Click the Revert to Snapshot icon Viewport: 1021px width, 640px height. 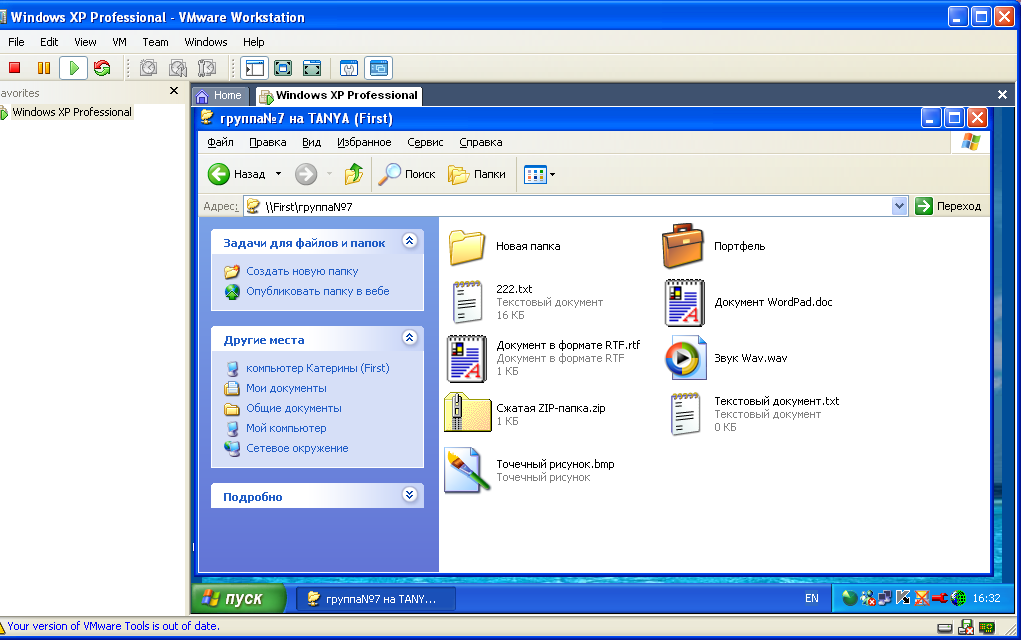[178, 68]
